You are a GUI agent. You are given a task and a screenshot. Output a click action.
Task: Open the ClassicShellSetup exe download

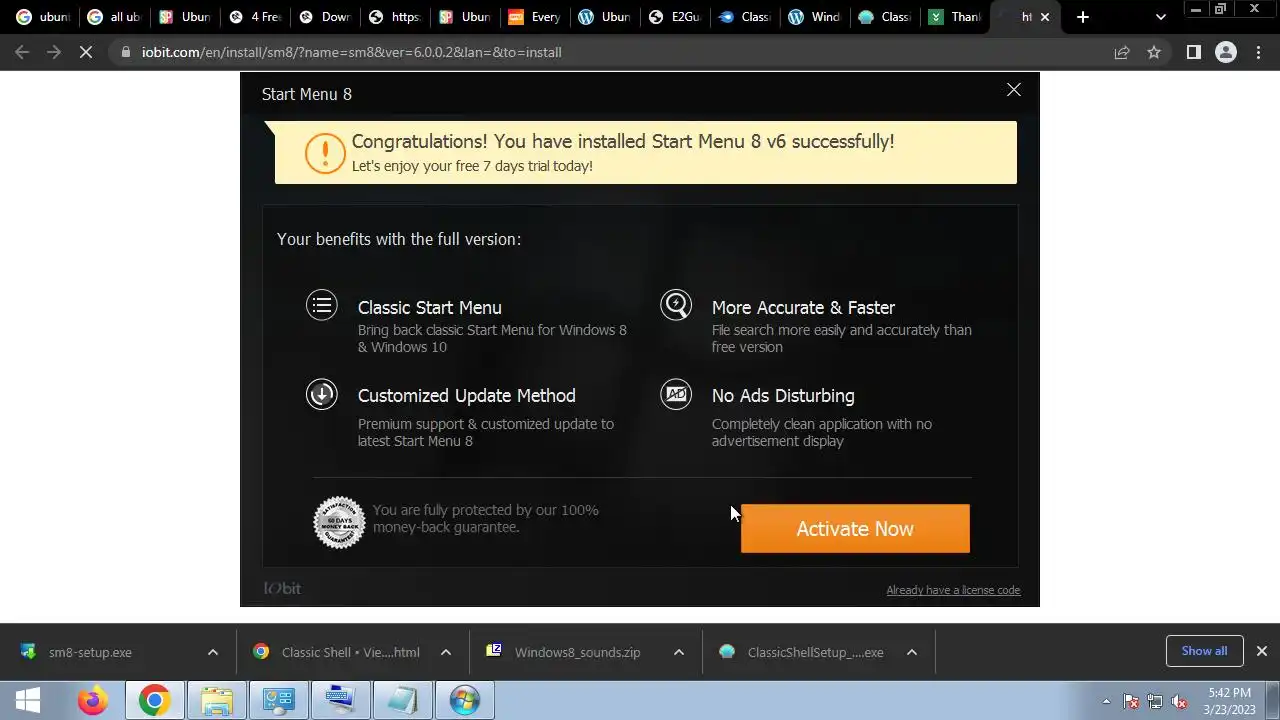[x=815, y=652]
